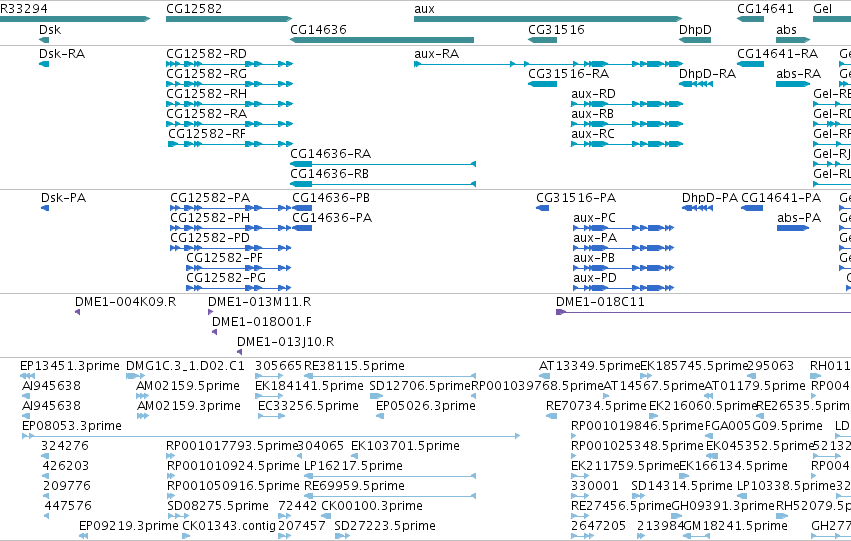The width and height of the screenshot is (851, 541).
Task: Select the long aux gene bar
Action: [548, 20]
